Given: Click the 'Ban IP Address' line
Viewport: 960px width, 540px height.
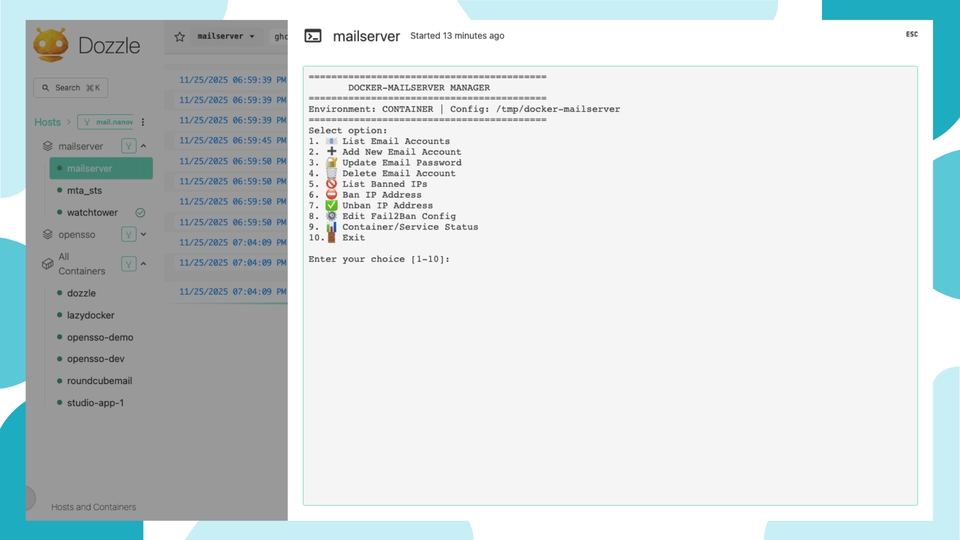Looking at the screenshot, I should (x=365, y=195).
